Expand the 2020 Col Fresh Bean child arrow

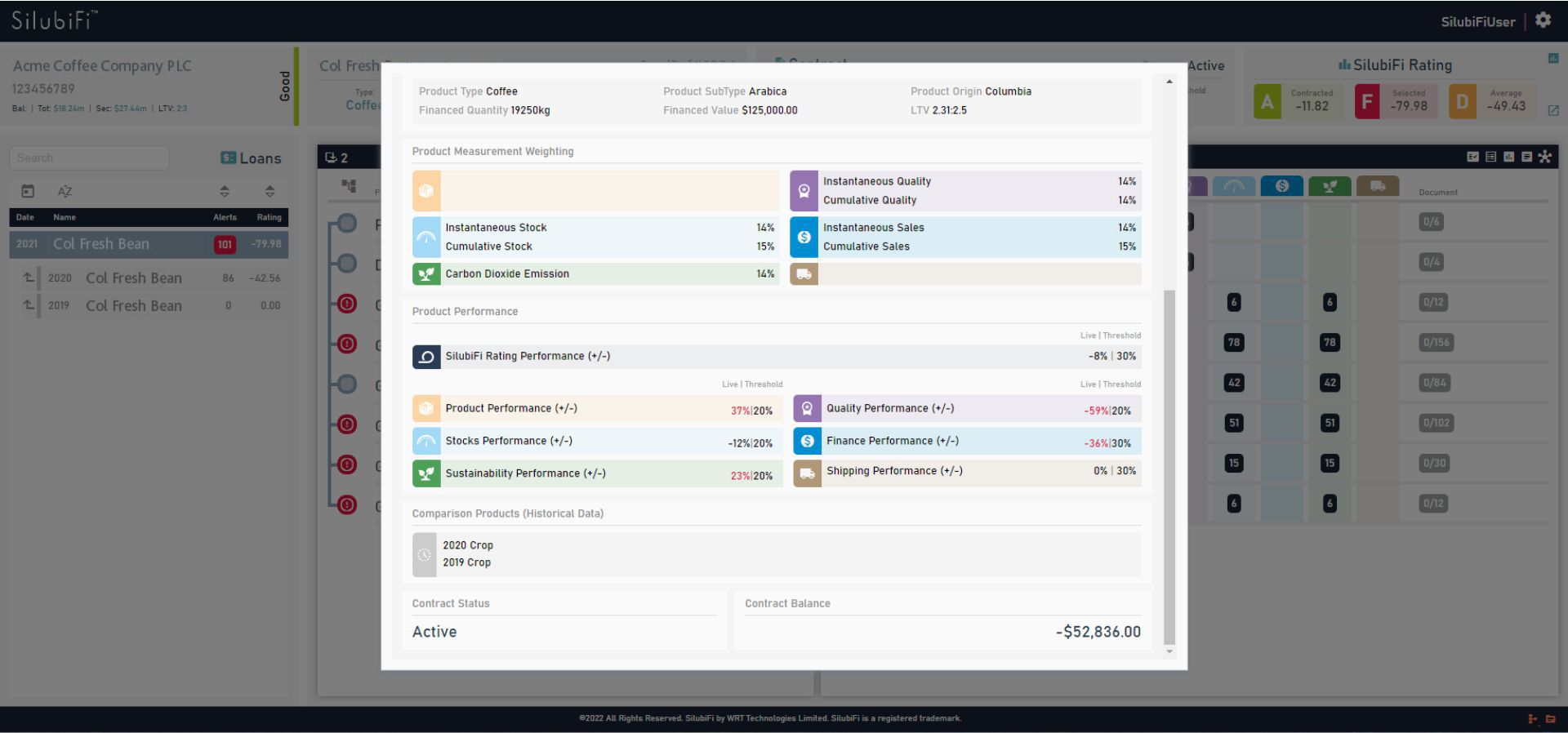pyautogui.click(x=29, y=278)
